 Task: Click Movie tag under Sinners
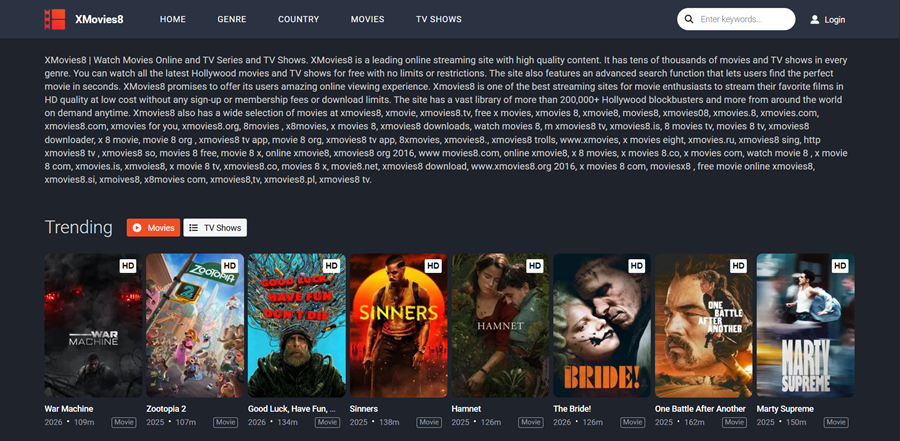click(x=429, y=423)
